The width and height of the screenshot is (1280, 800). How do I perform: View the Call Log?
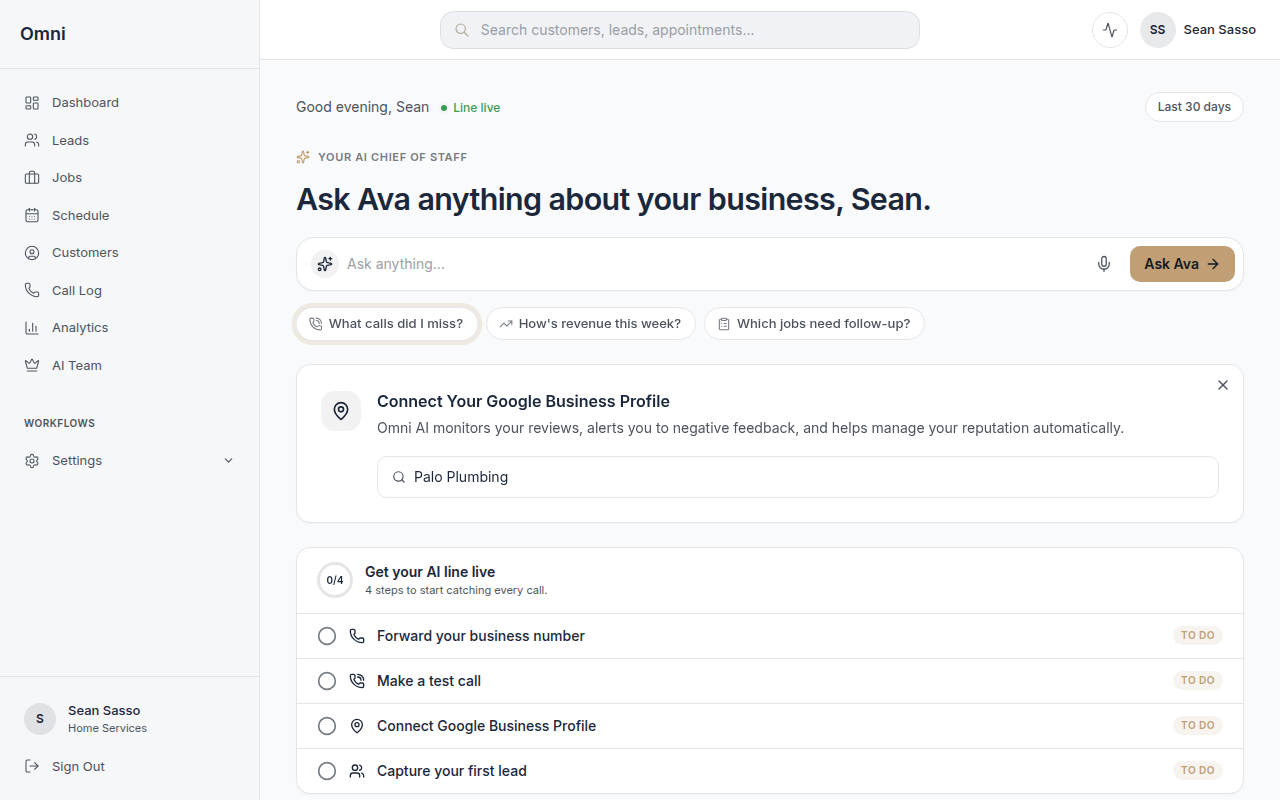pos(129,291)
